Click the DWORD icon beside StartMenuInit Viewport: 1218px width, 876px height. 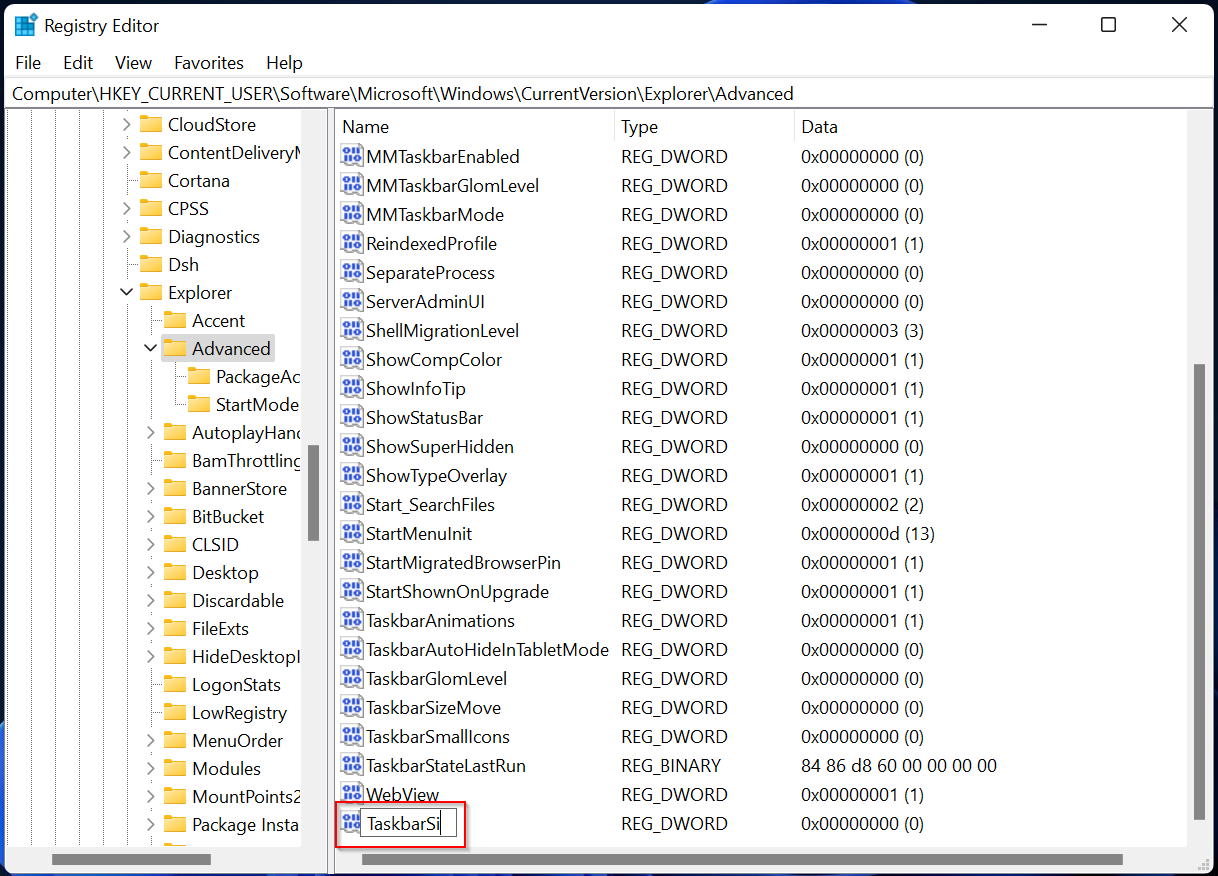(x=351, y=533)
